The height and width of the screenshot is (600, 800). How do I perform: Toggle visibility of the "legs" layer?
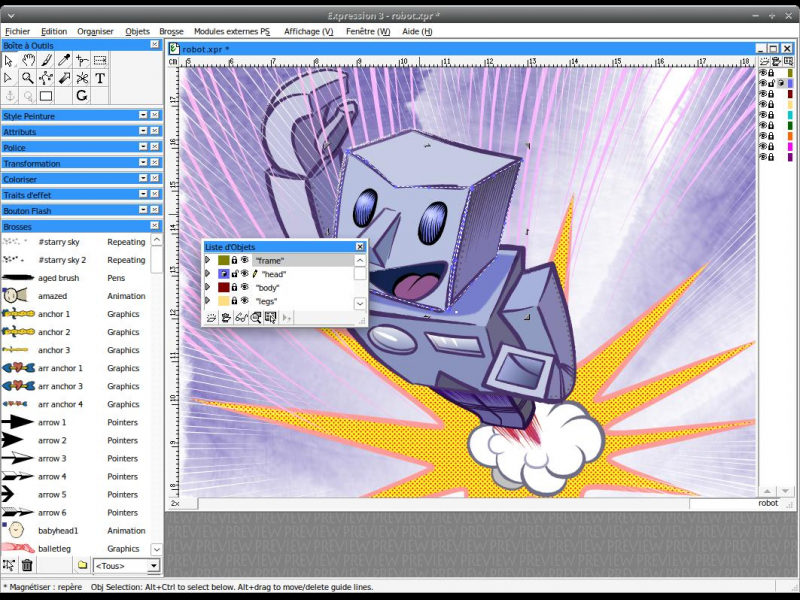coord(245,301)
